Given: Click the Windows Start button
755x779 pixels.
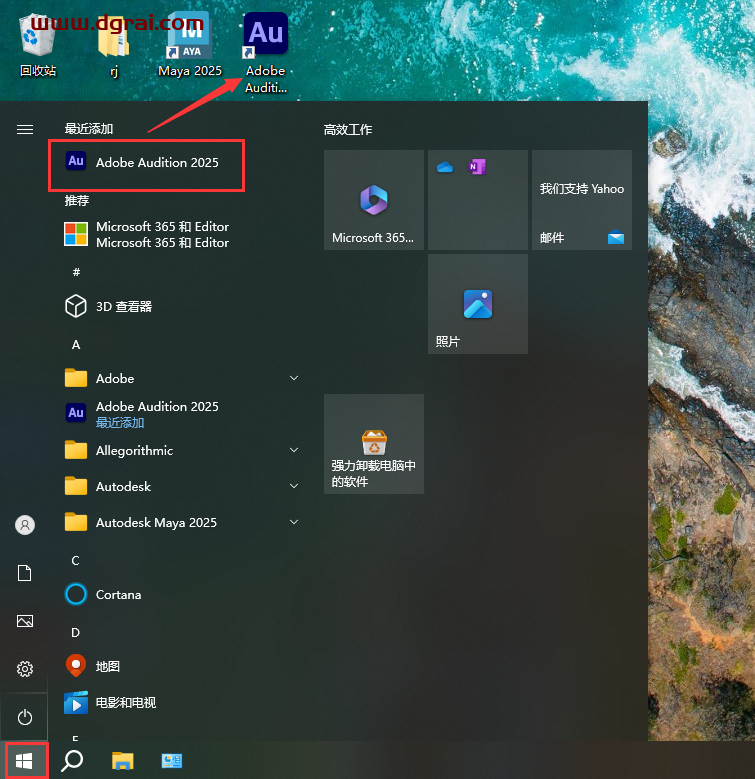Looking at the screenshot, I should pos(24,760).
